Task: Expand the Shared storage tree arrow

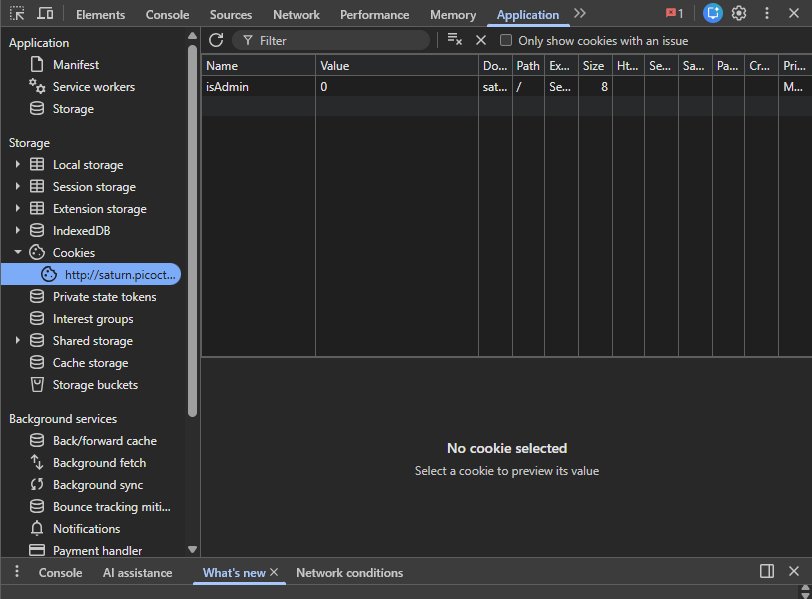Action: [18, 340]
